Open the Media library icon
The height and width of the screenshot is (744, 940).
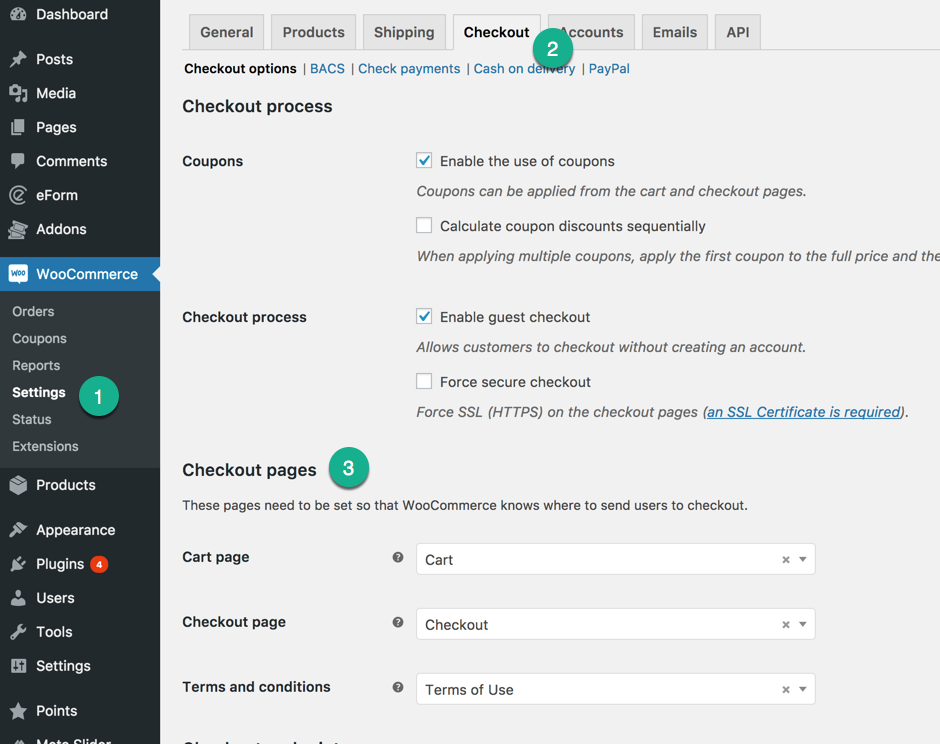(18, 93)
